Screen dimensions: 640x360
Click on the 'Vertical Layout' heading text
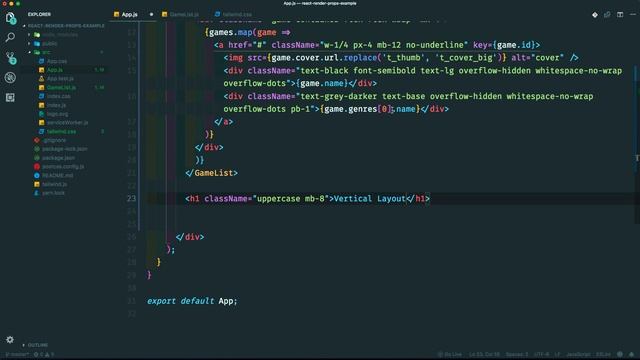click(x=370, y=199)
